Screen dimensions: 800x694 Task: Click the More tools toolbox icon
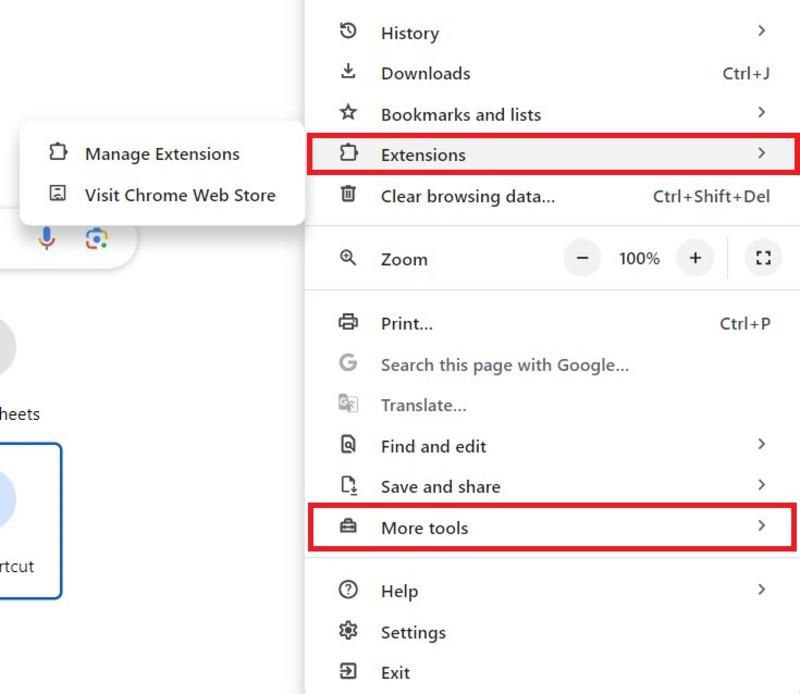click(348, 526)
